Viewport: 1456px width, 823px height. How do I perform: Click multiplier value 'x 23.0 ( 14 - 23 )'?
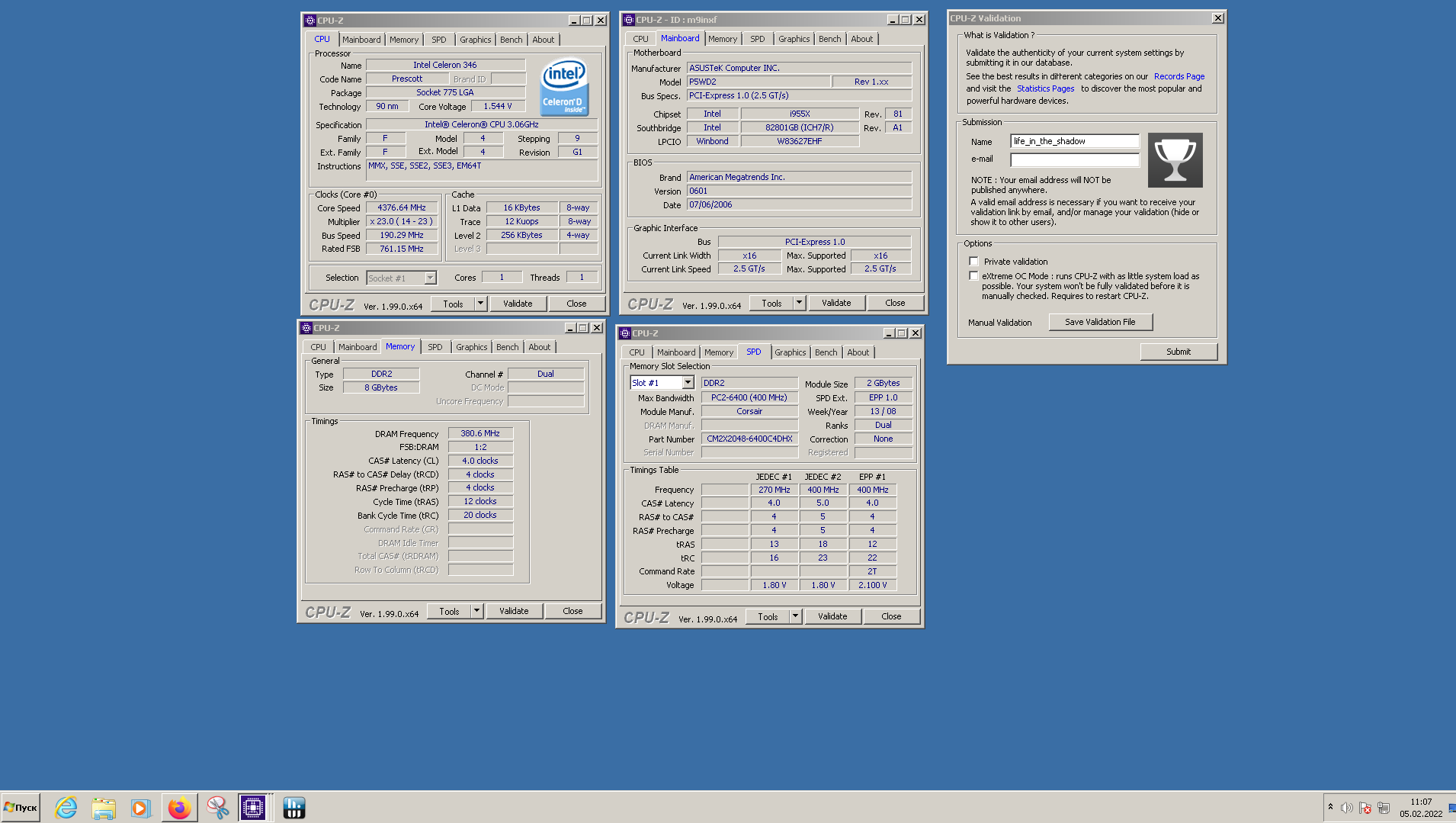click(402, 221)
